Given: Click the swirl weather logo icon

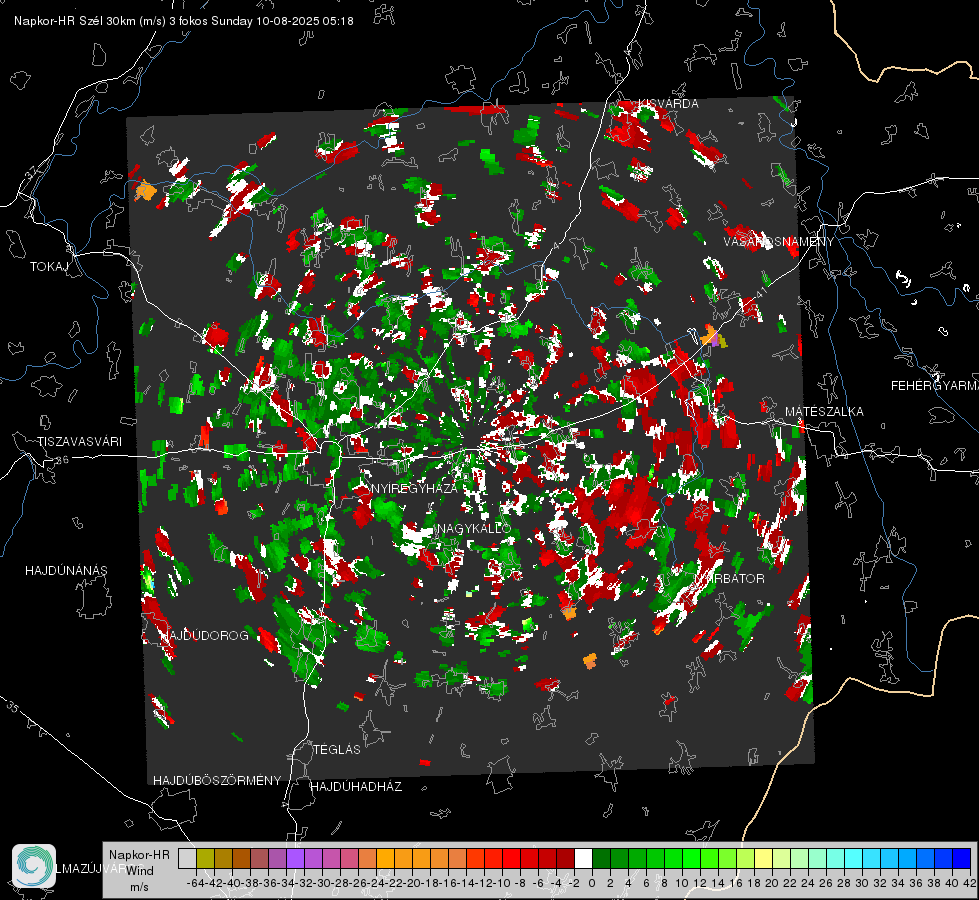Looking at the screenshot, I should (x=34, y=866).
